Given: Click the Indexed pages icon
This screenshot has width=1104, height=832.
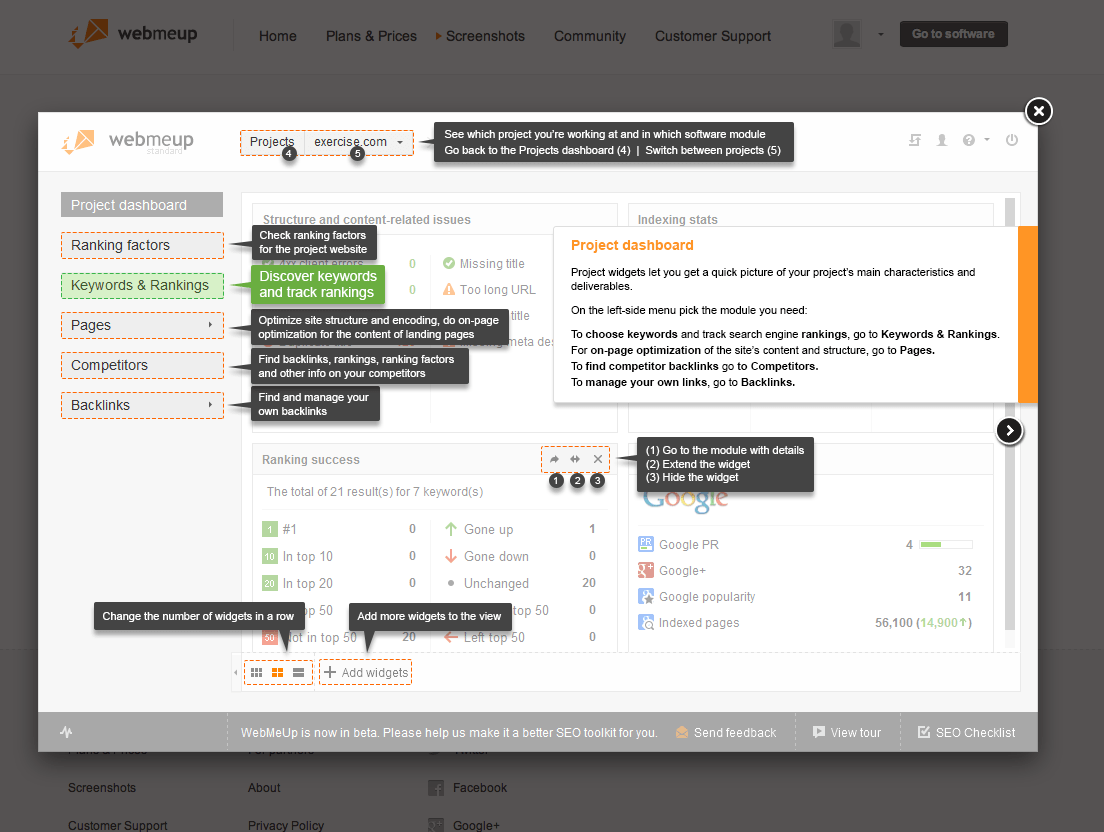Looking at the screenshot, I should coord(646,622).
